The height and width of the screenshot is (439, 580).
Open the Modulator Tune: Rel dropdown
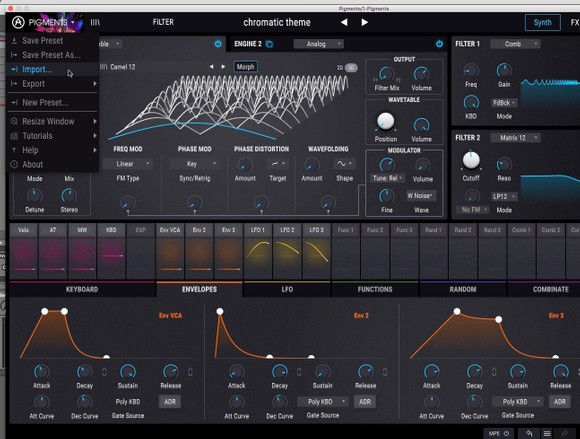coord(387,178)
